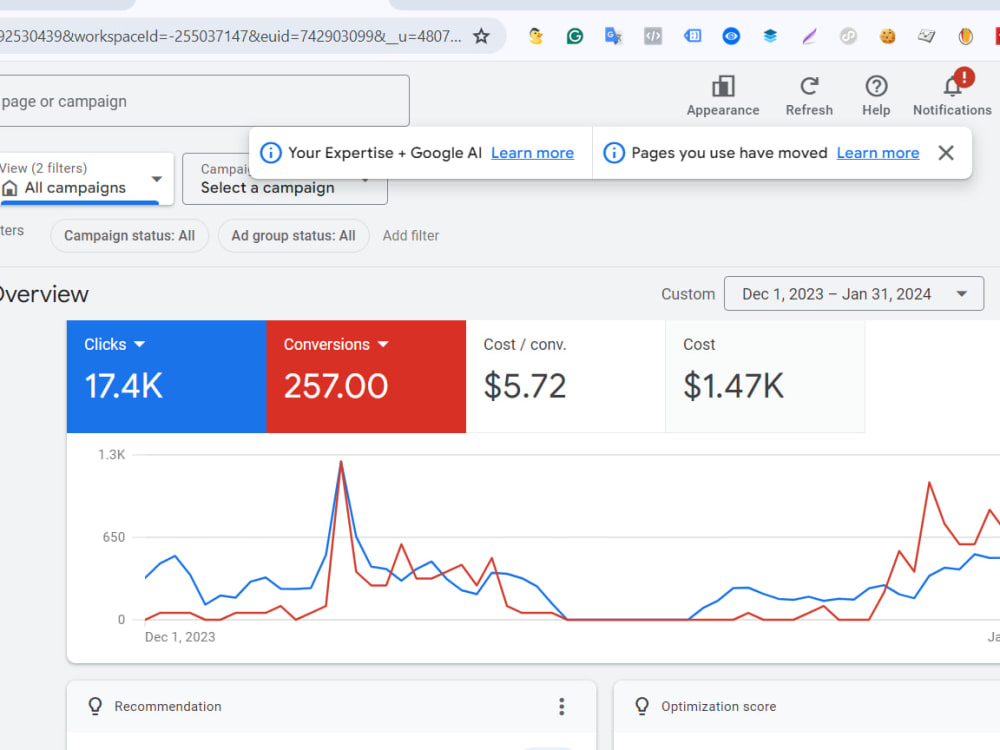This screenshot has height=750, width=1000.
Task: Open the Grammarly browser extension
Action: [x=575, y=36]
